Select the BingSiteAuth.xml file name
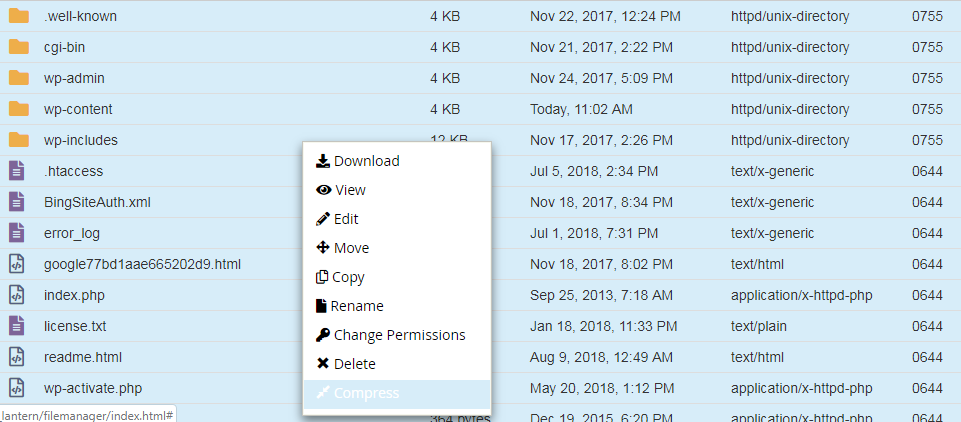Viewport: 961px width, 422px height. point(97,202)
